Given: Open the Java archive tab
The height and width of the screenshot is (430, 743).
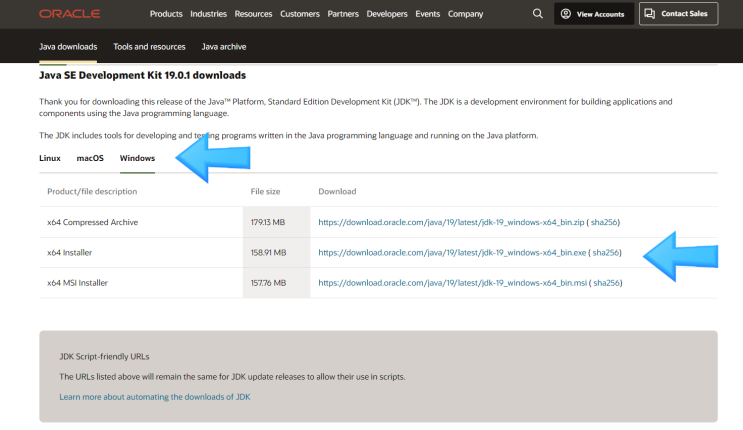Looking at the screenshot, I should (x=224, y=46).
